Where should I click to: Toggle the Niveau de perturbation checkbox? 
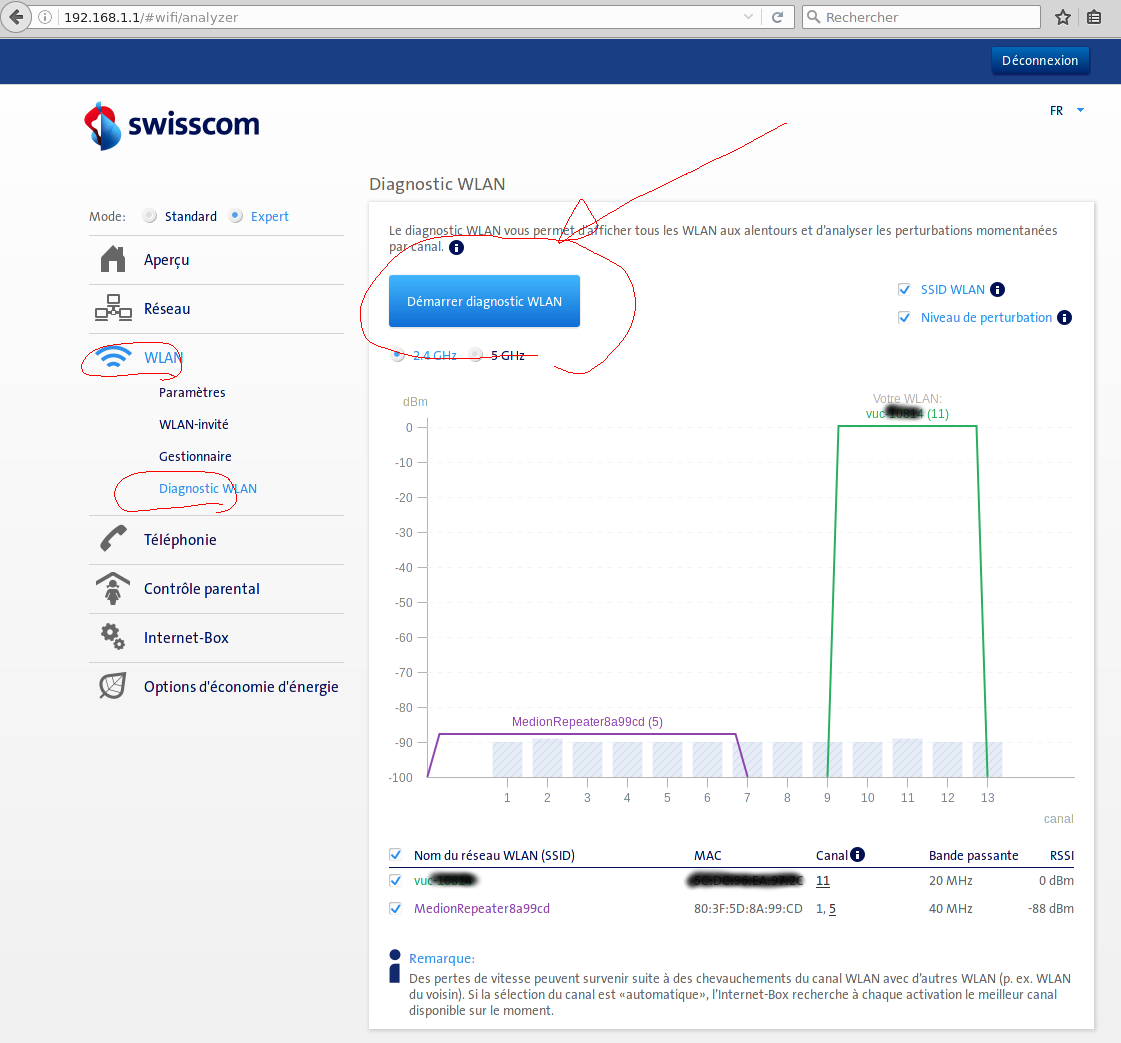click(904, 318)
